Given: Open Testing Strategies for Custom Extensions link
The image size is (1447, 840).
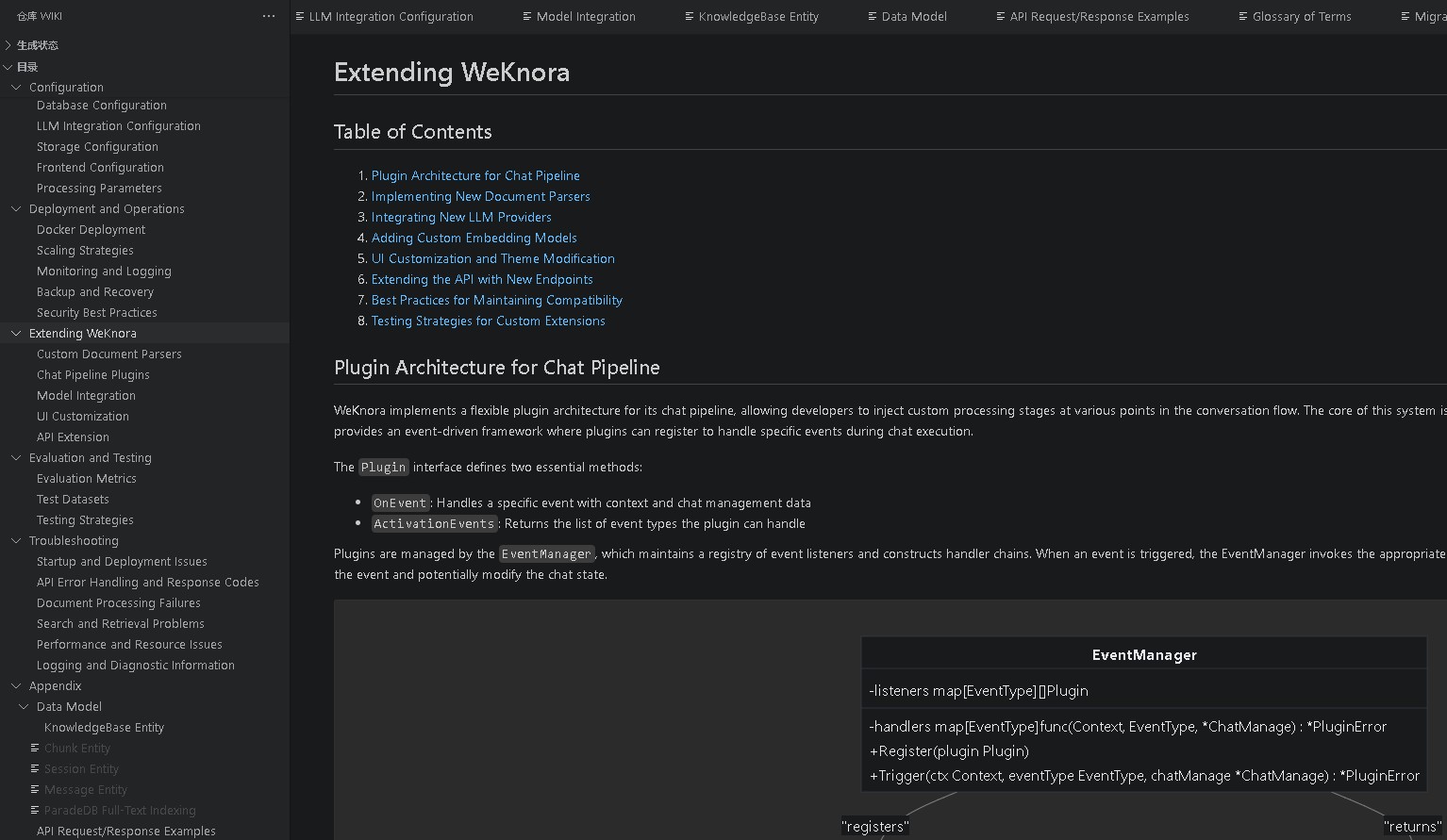Looking at the screenshot, I should coord(489,321).
